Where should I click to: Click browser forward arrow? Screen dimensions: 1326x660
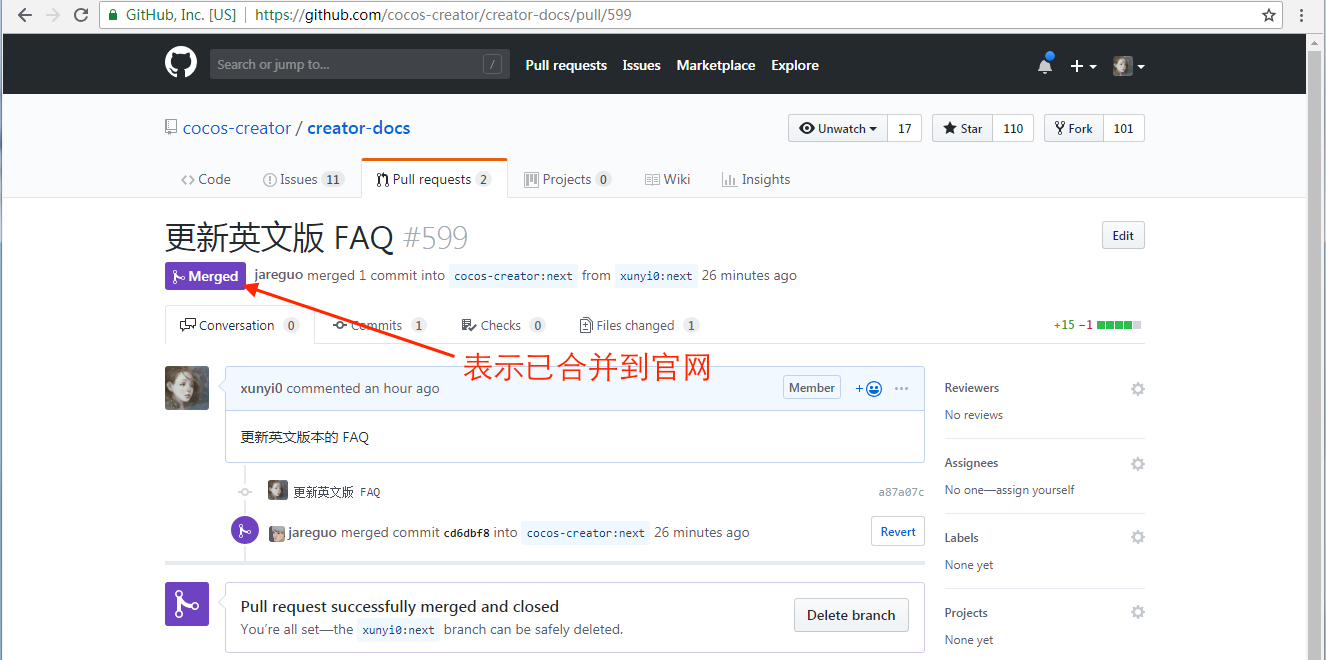[x=53, y=15]
